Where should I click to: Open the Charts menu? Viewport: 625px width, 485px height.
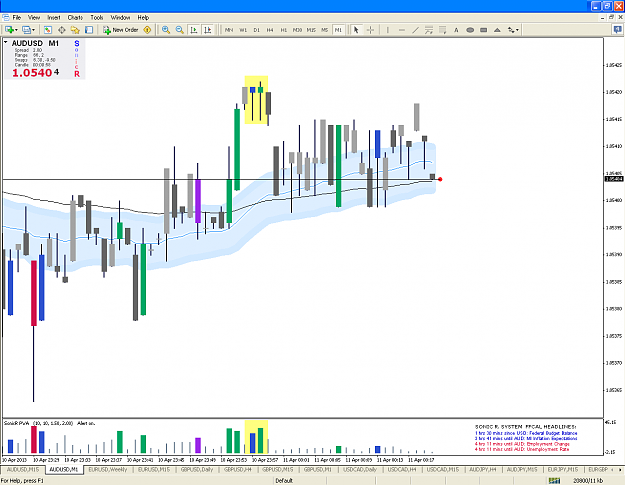click(x=75, y=18)
